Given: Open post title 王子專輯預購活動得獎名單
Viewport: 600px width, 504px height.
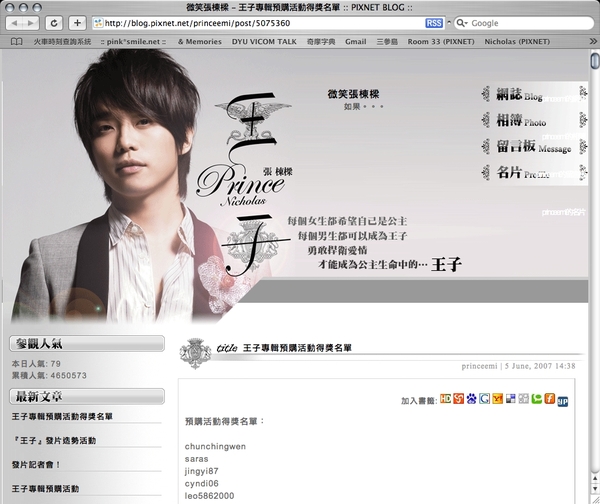Looking at the screenshot, I should point(297,348).
